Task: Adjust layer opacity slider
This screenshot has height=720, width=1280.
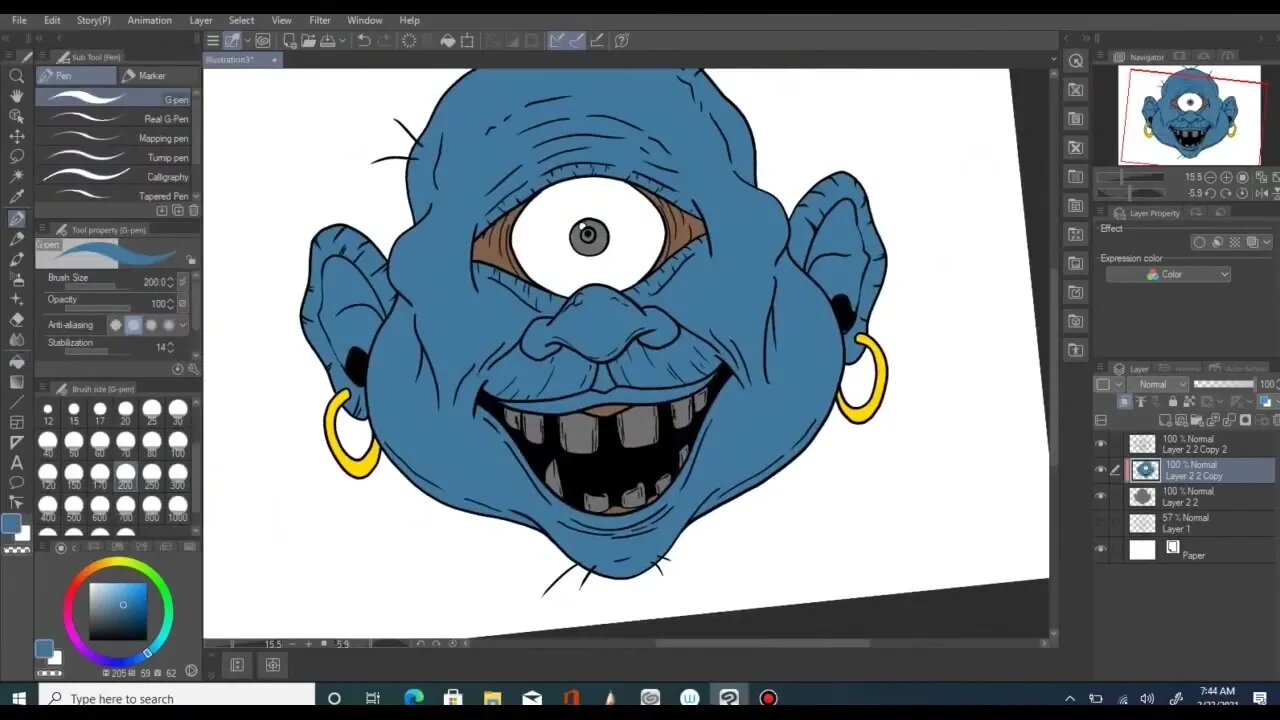Action: [x=1224, y=384]
